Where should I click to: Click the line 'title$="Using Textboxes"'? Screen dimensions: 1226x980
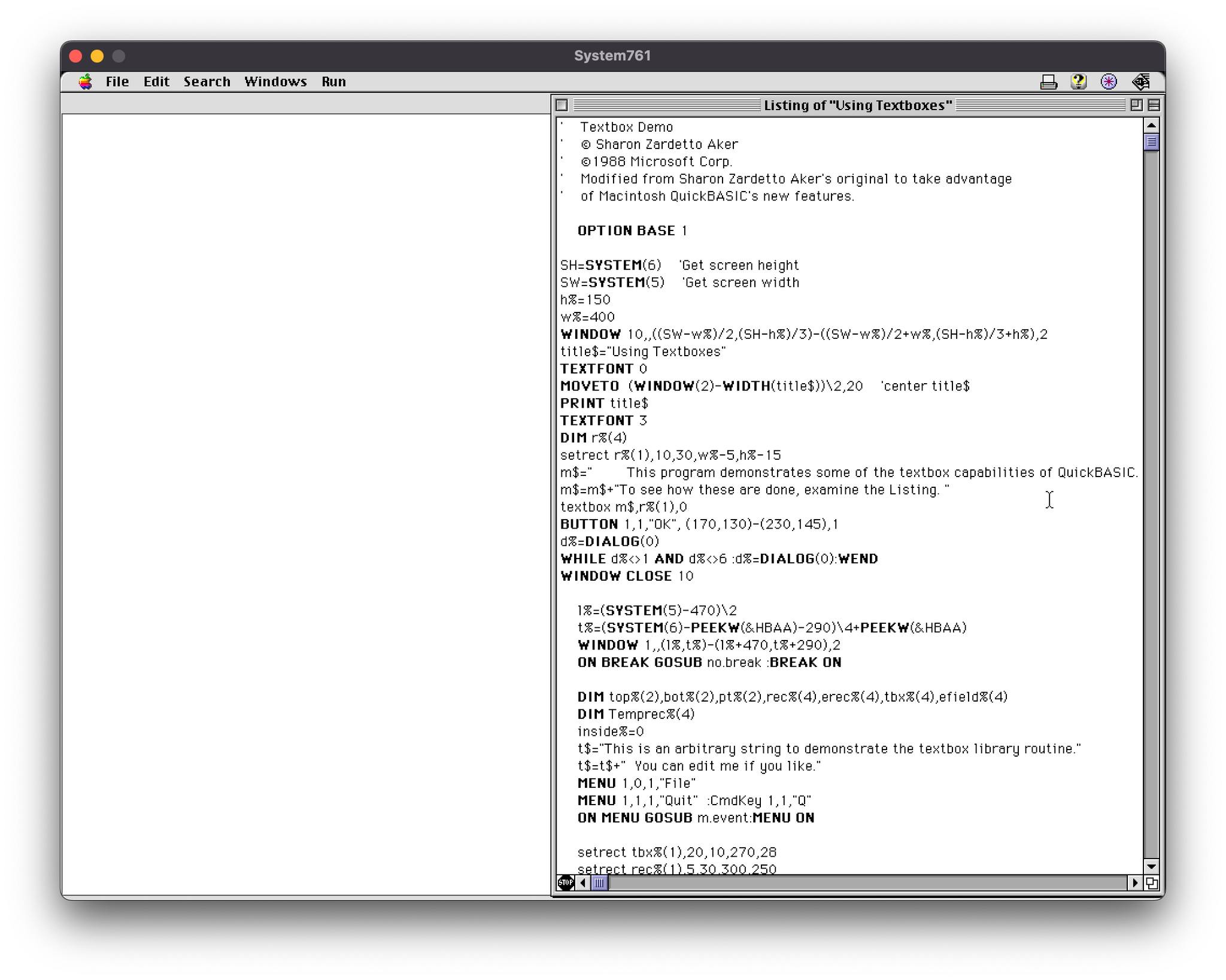pyautogui.click(x=643, y=352)
